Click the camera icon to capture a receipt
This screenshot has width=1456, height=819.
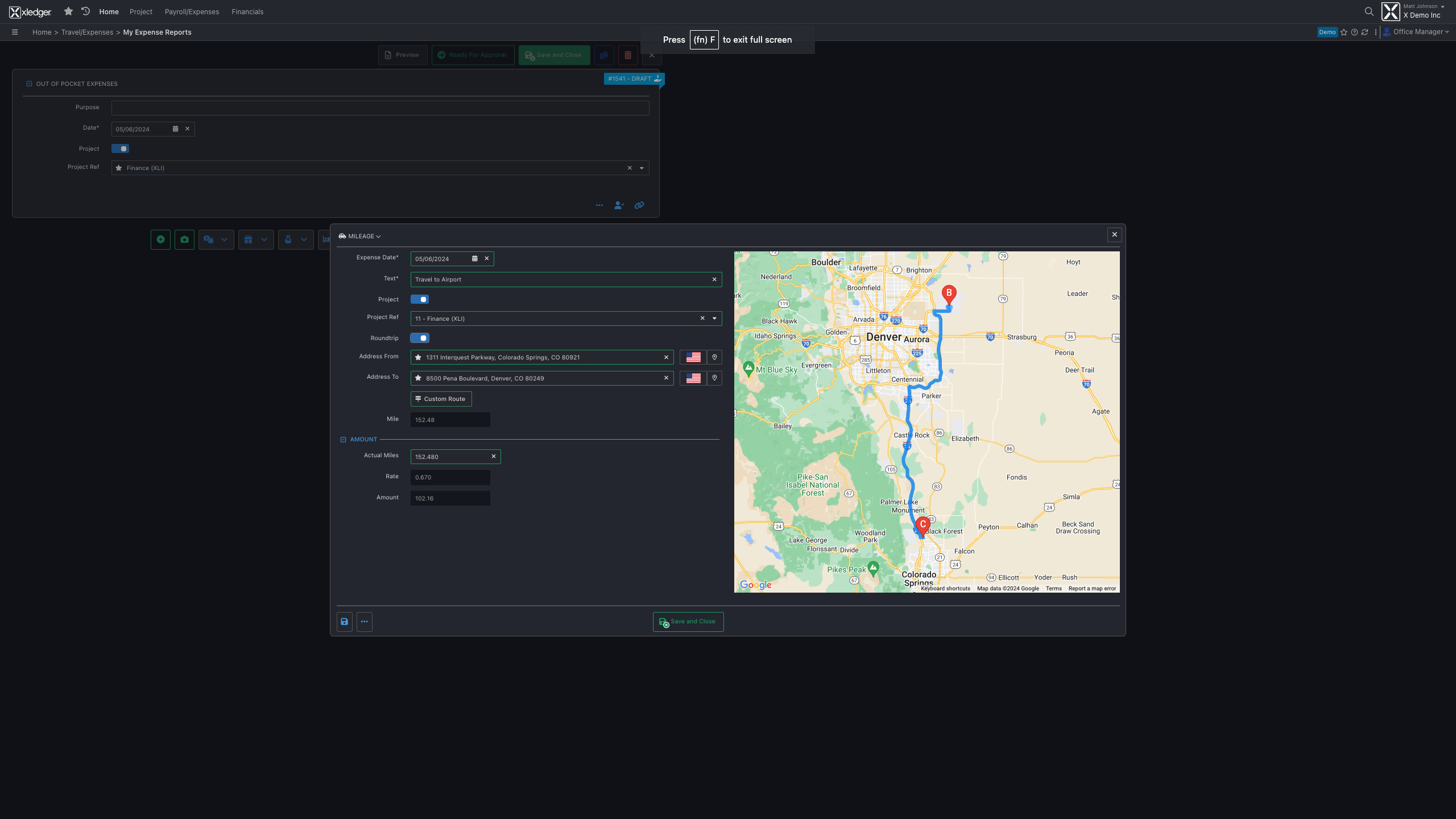click(184, 239)
